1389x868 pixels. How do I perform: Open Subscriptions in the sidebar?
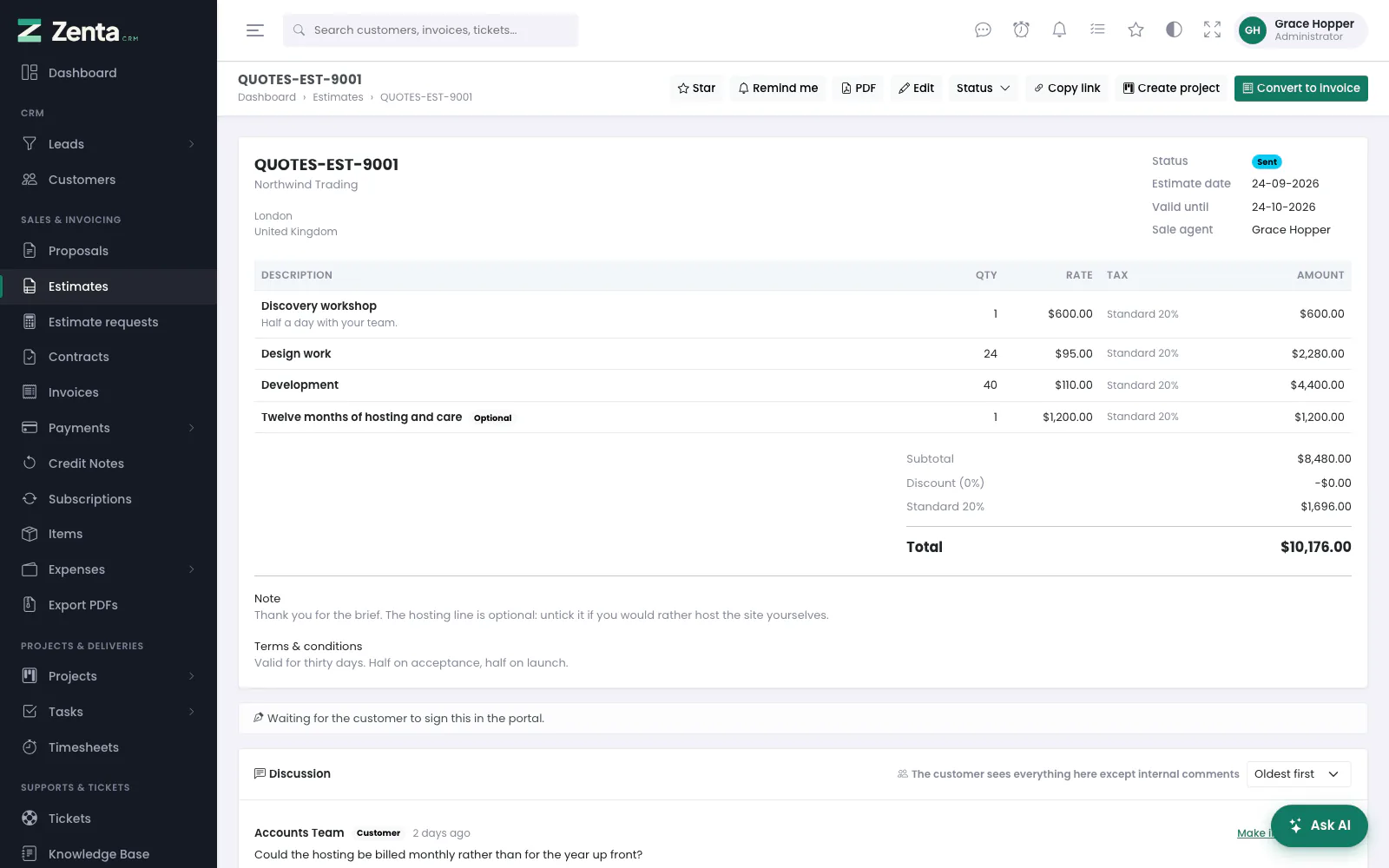(109, 499)
